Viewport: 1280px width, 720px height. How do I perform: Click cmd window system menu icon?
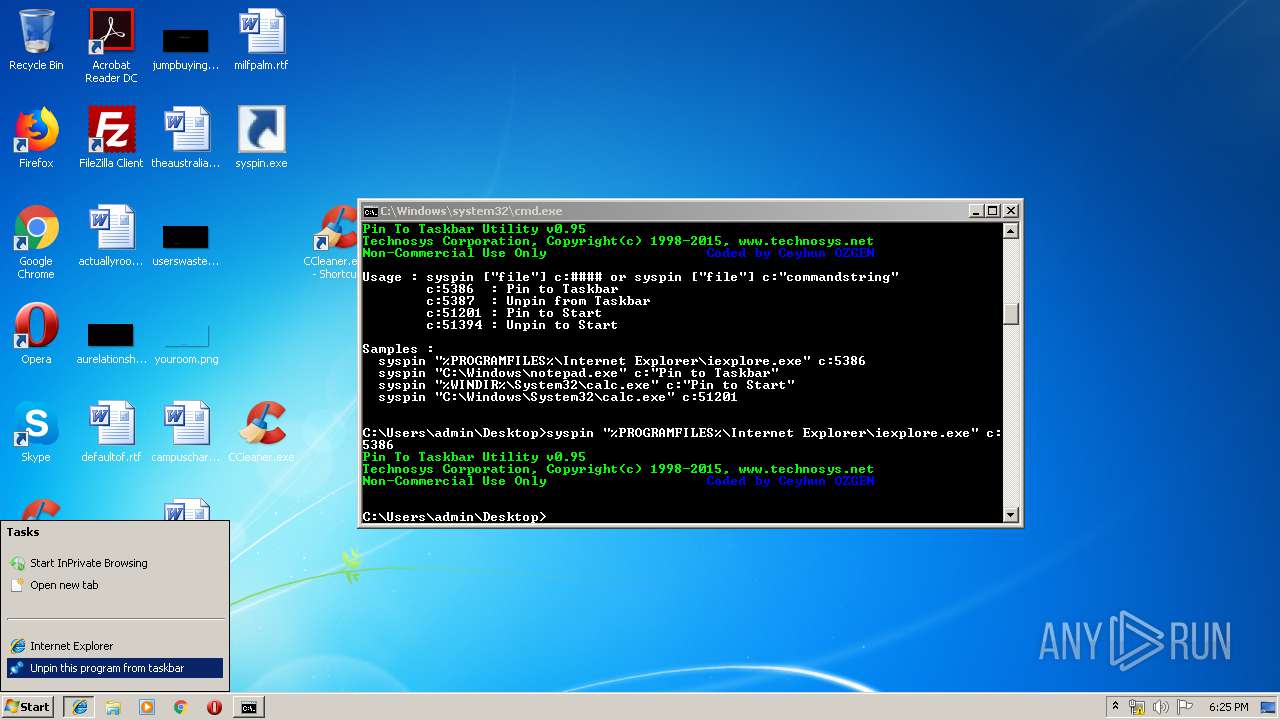pyautogui.click(x=370, y=211)
